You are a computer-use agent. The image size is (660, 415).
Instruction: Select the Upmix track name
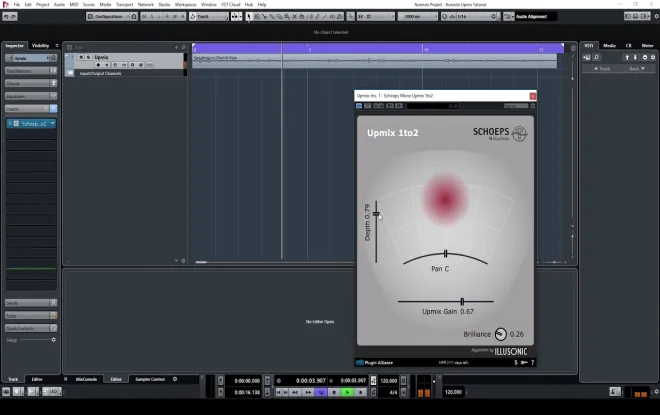coord(101,57)
